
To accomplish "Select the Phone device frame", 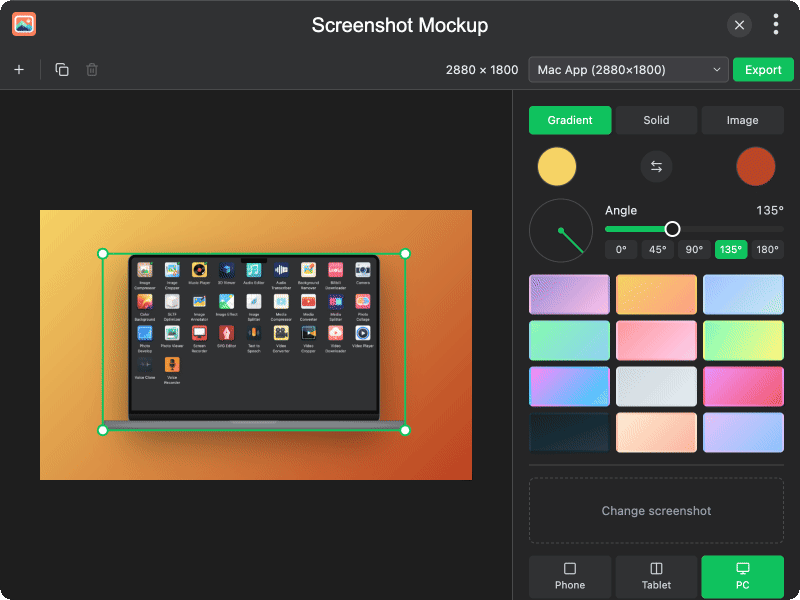I will (x=570, y=577).
